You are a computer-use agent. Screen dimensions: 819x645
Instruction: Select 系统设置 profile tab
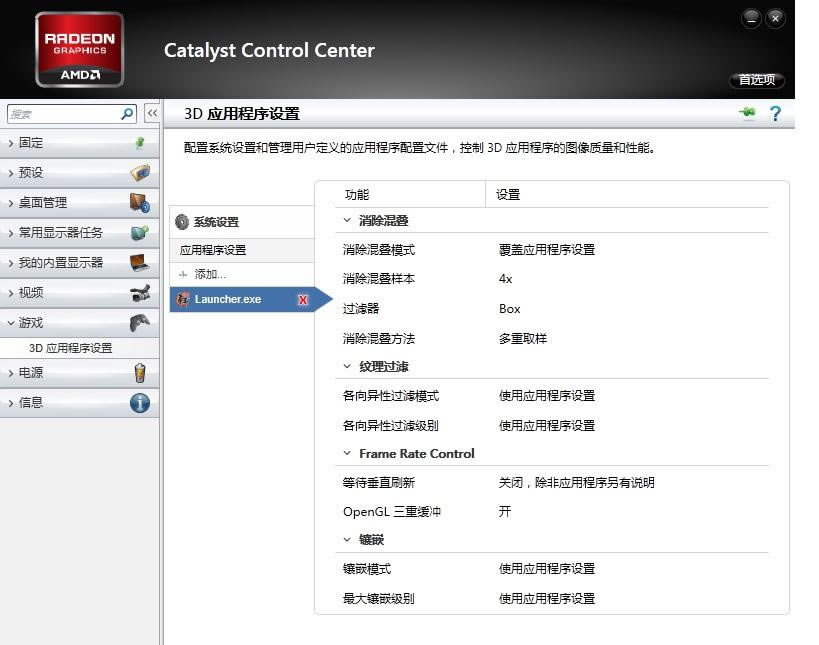point(215,222)
